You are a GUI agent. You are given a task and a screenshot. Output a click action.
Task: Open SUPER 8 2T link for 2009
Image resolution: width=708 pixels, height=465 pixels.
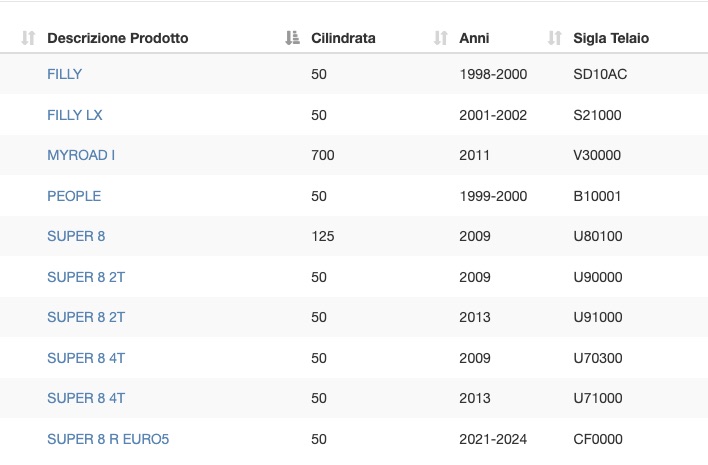[86, 277]
